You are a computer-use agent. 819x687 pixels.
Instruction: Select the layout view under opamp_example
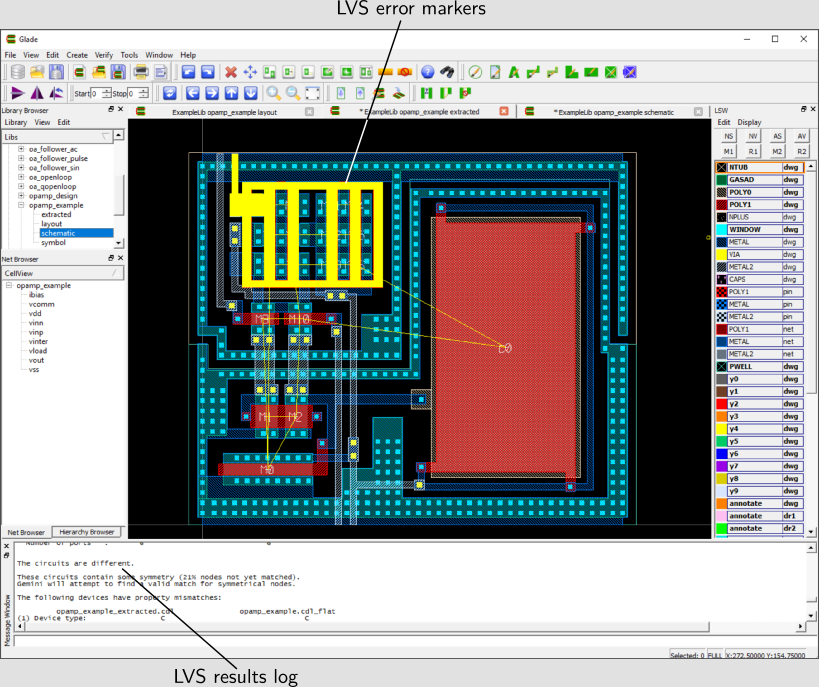pyautogui.click(x=53, y=224)
